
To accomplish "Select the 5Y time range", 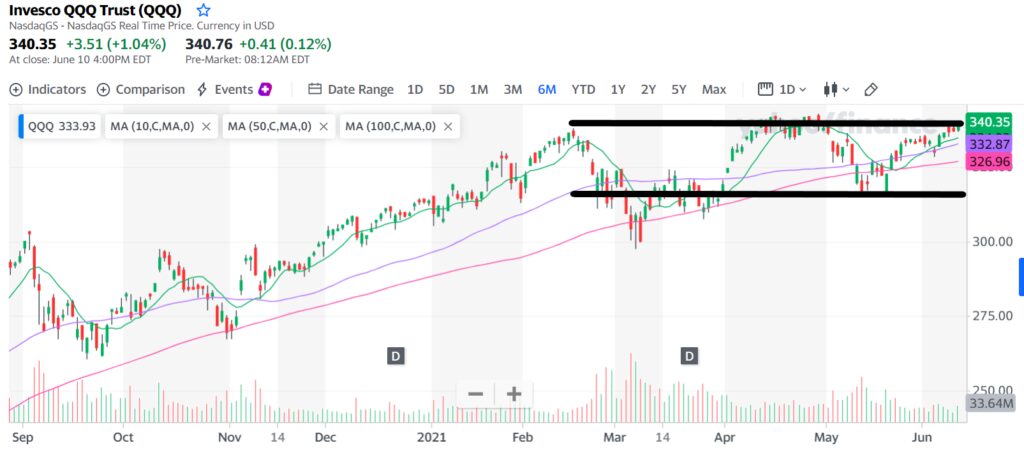I will coord(679,90).
